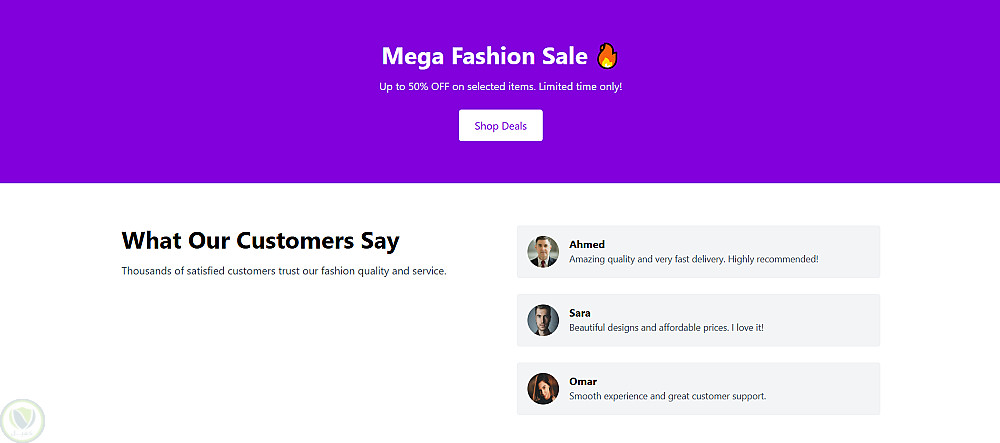Select Omar's profile photo
The width and height of the screenshot is (1000, 443).
tap(543, 388)
